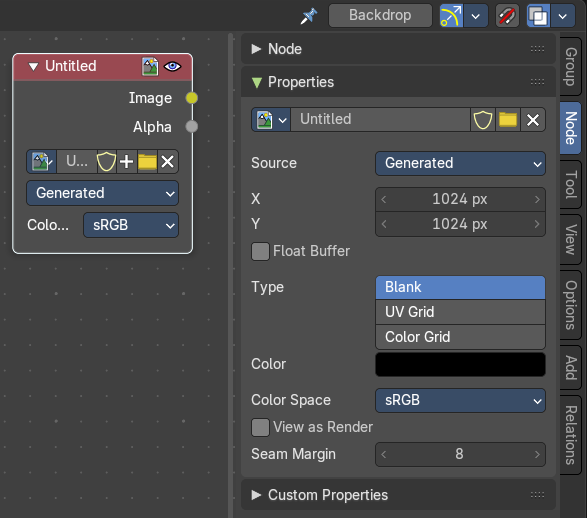Open the Source Generated dropdown

(460, 164)
